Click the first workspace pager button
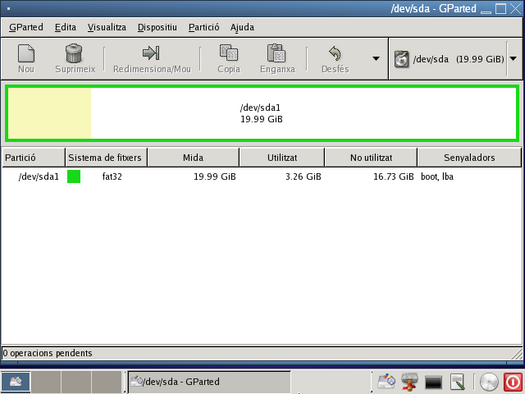525x394 pixels. [x=16, y=381]
